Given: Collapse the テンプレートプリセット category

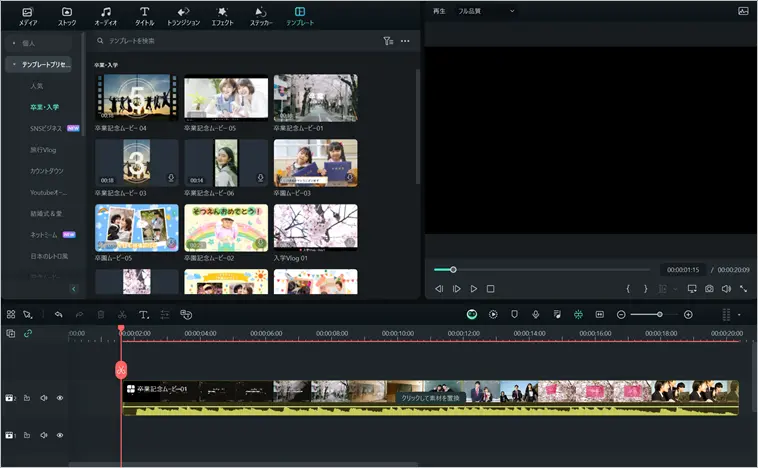Looking at the screenshot, I should 39,64.
